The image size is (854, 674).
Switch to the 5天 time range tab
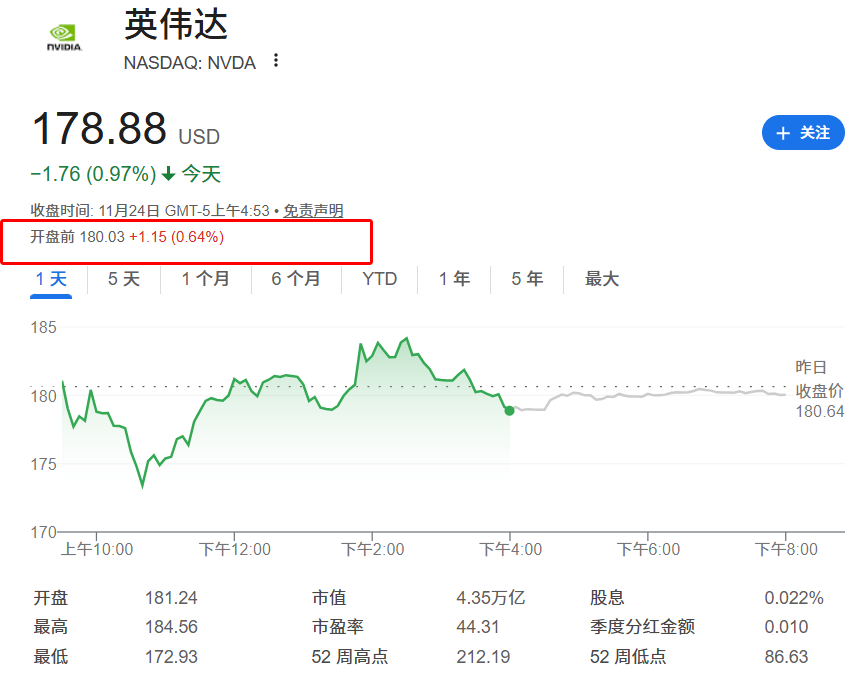click(123, 280)
